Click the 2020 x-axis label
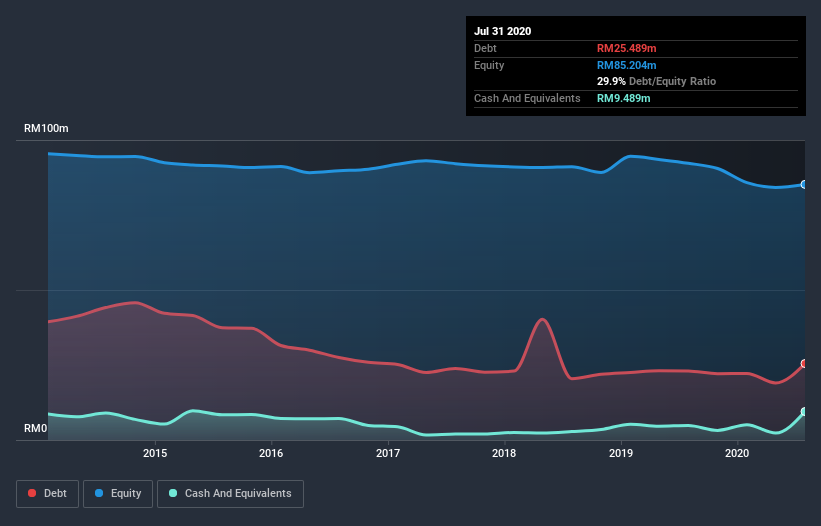The width and height of the screenshot is (821, 526). pos(737,453)
